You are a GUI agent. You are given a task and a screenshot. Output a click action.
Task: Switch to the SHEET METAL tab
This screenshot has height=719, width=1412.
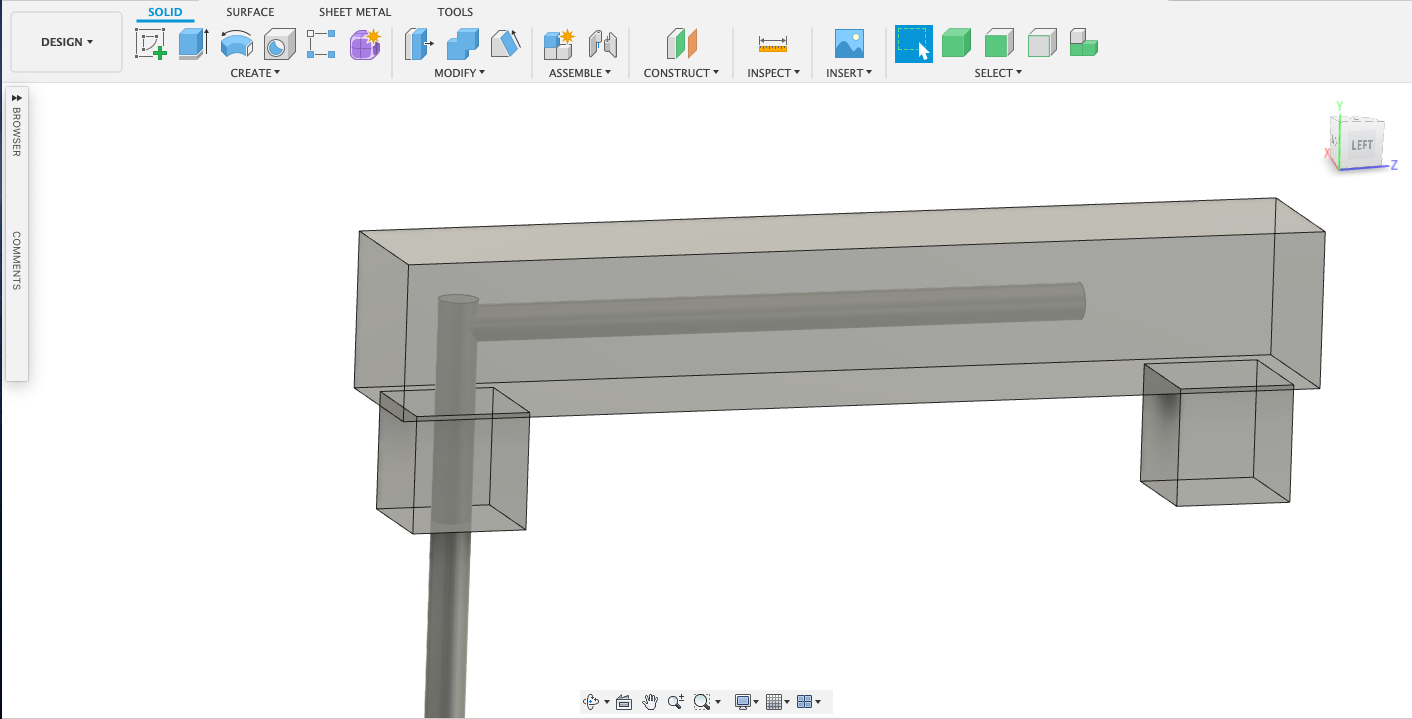355,12
